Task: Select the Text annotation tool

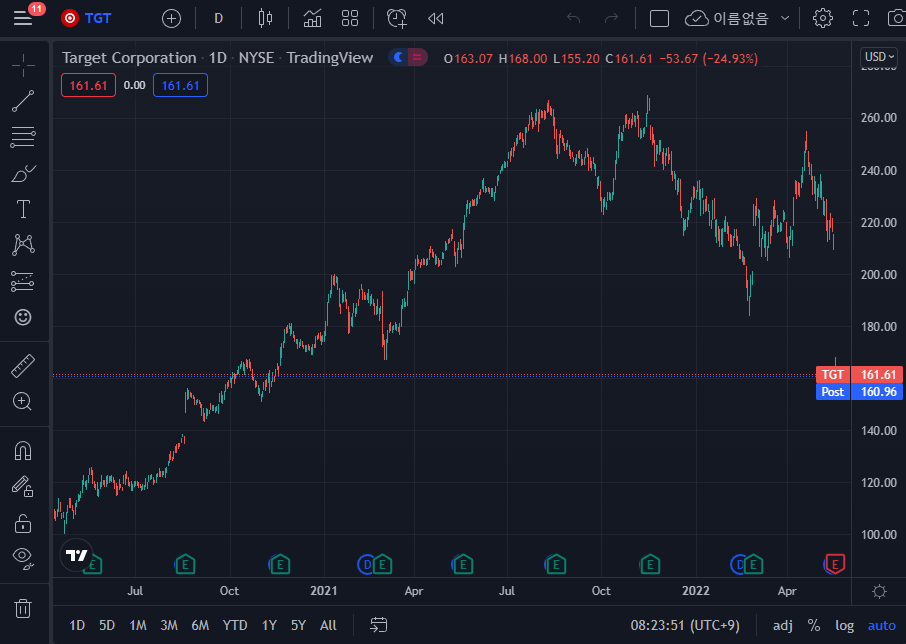Action: click(23, 209)
